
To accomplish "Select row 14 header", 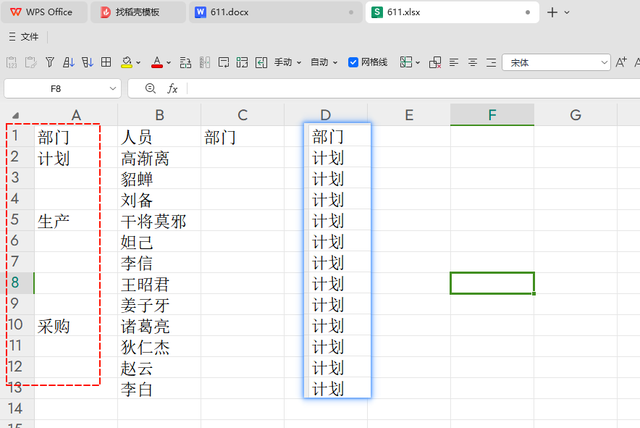I will pyautogui.click(x=15, y=409).
